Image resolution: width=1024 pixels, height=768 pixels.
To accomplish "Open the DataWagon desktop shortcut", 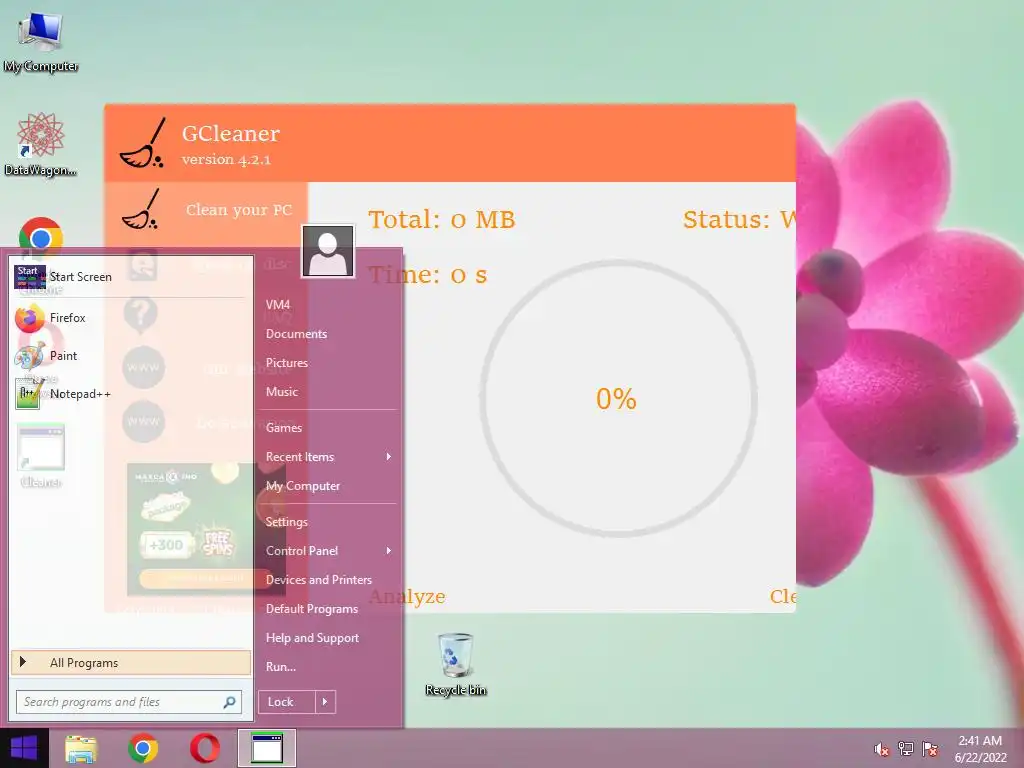I will point(40,144).
